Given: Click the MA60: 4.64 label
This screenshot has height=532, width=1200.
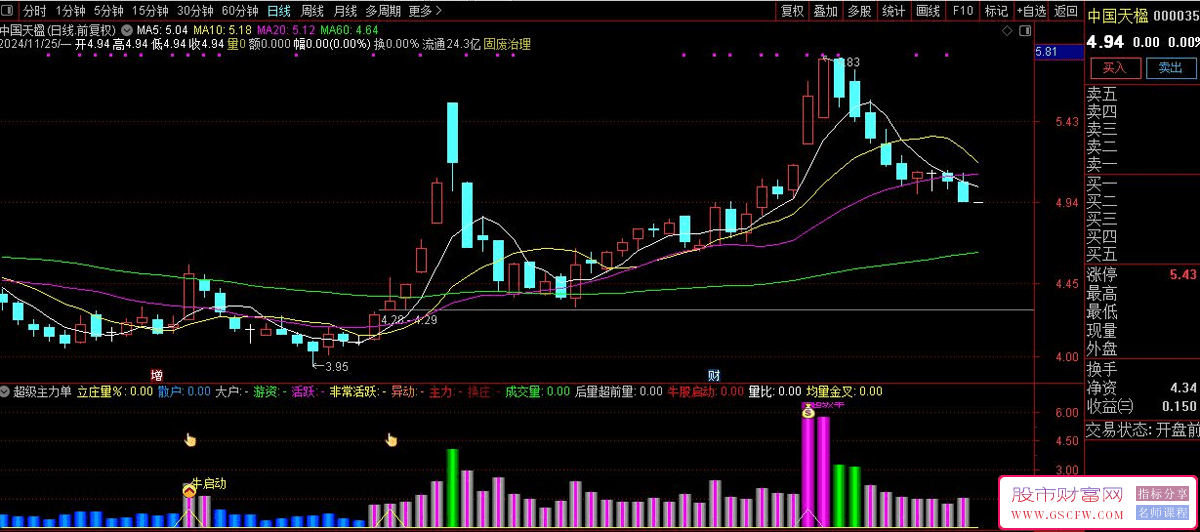Looking at the screenshot, I should point(348,31).
